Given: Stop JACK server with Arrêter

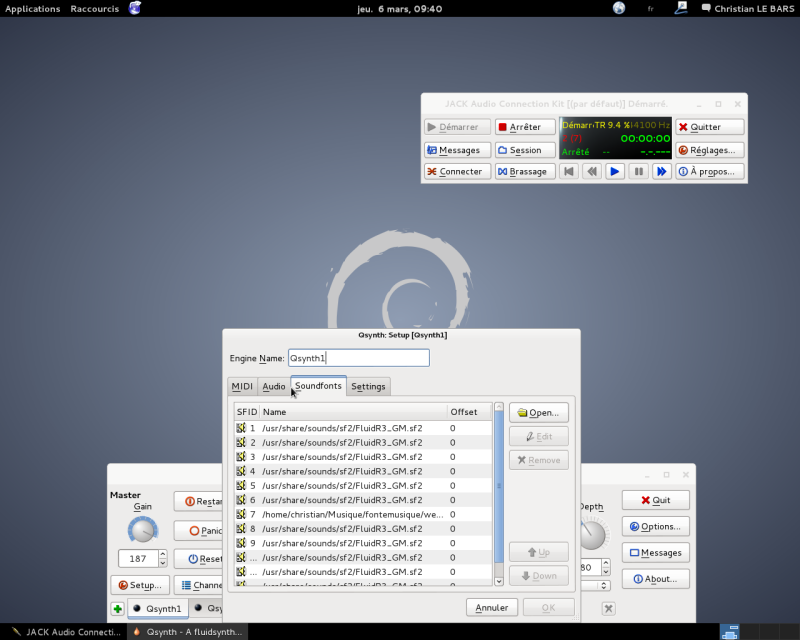Looking at the screenshot, I should point(525,127).
